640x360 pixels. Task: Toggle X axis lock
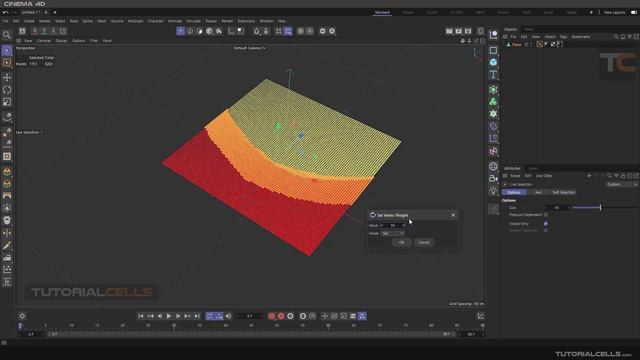pyautogui.click(x=35, y=31)
